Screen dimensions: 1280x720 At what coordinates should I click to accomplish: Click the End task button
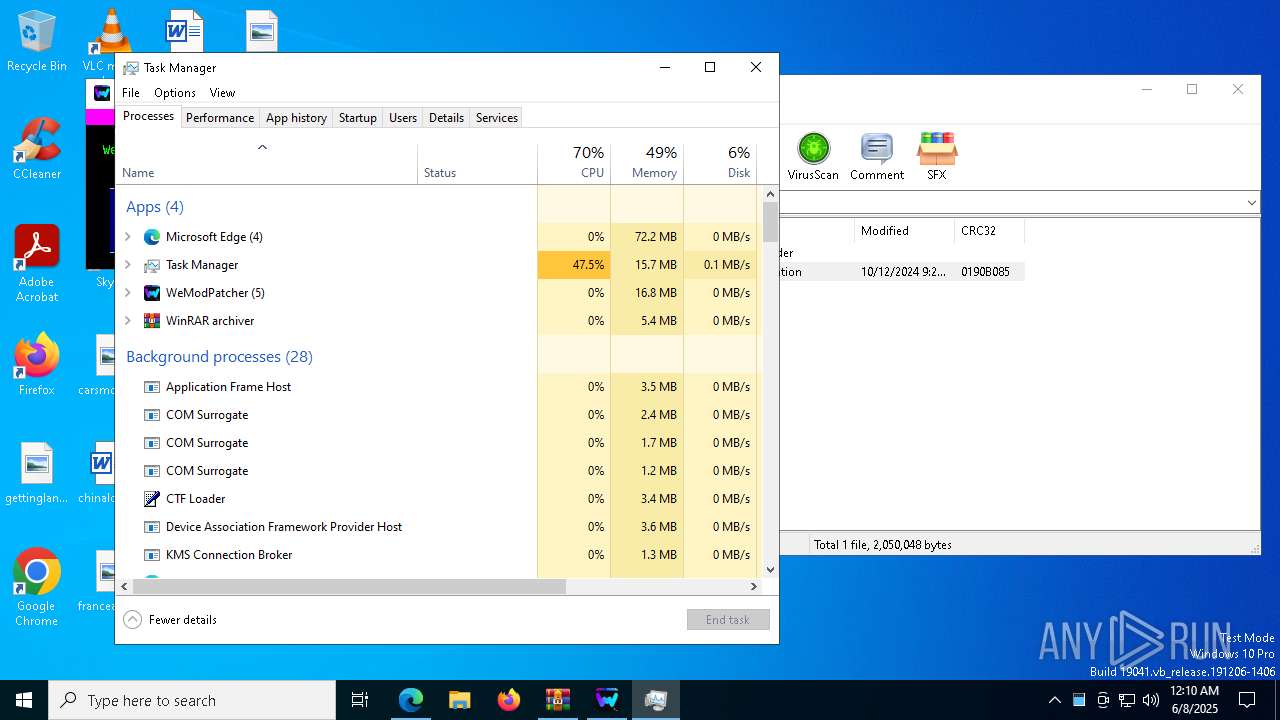[x=728, y=620]
